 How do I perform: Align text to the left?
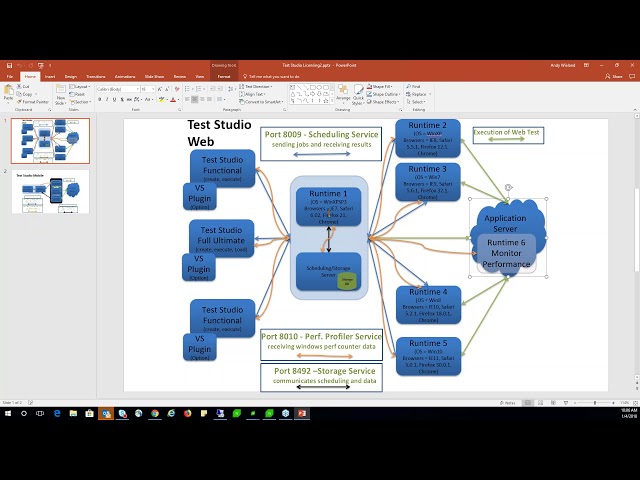[x=187, y=99]
